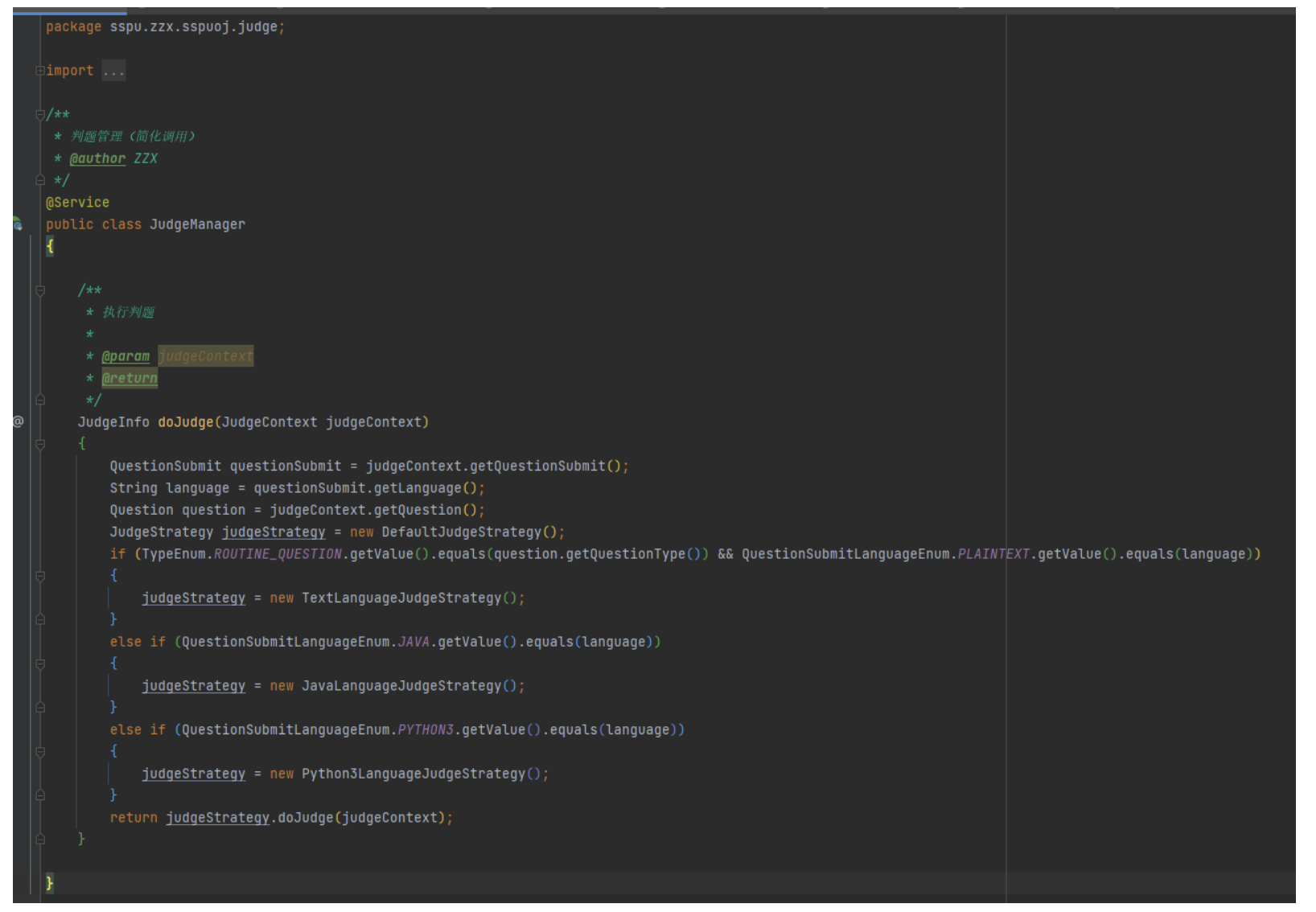Click the doJudge method name in its declaration

pos(185,422)
